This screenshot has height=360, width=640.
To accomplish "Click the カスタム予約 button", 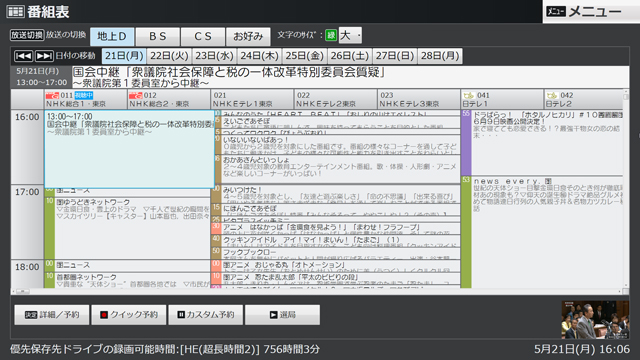I will click(x=206, y=315).
